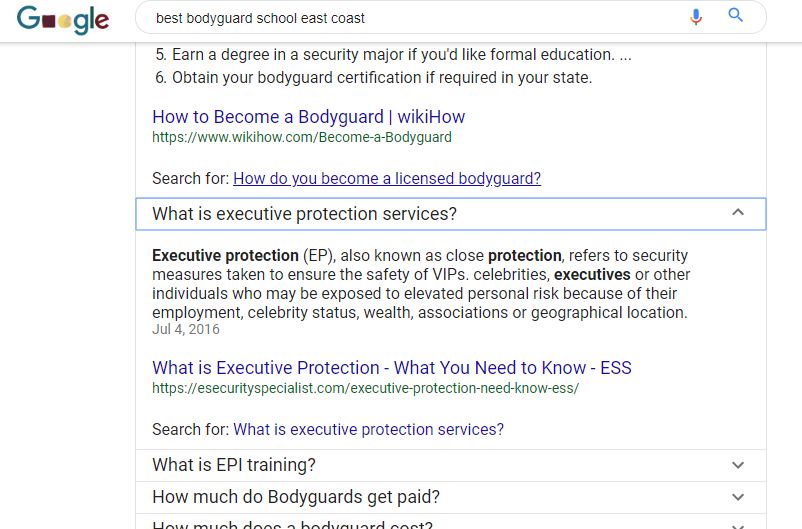Screen dimensions: 802x529
Task: Start voice search with microphone icon
Action: tap(696, 17)
